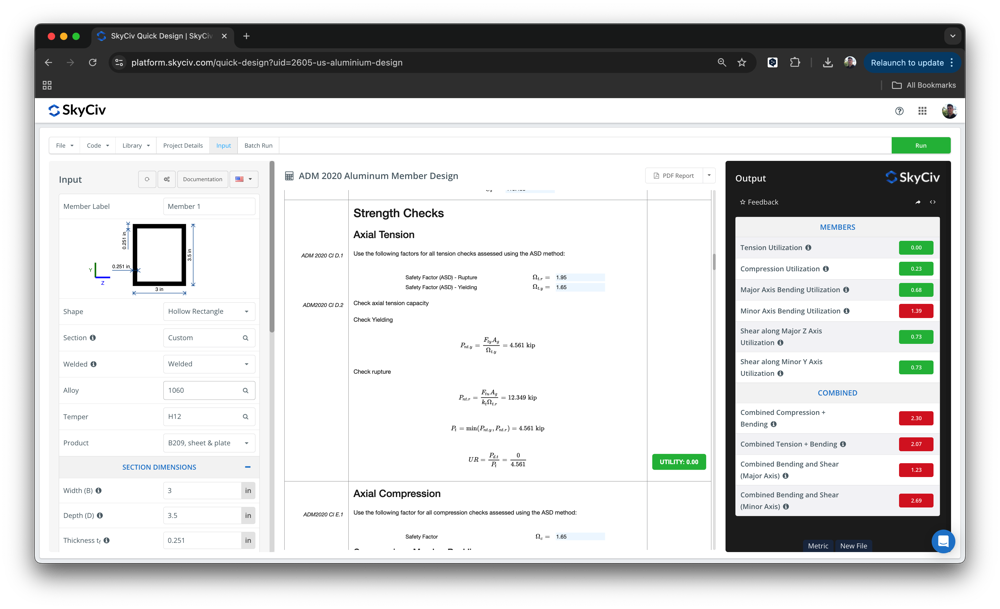This screenshot has width=1000, height=609.
Task: Open the Welded dropdown
Action: 208,364
